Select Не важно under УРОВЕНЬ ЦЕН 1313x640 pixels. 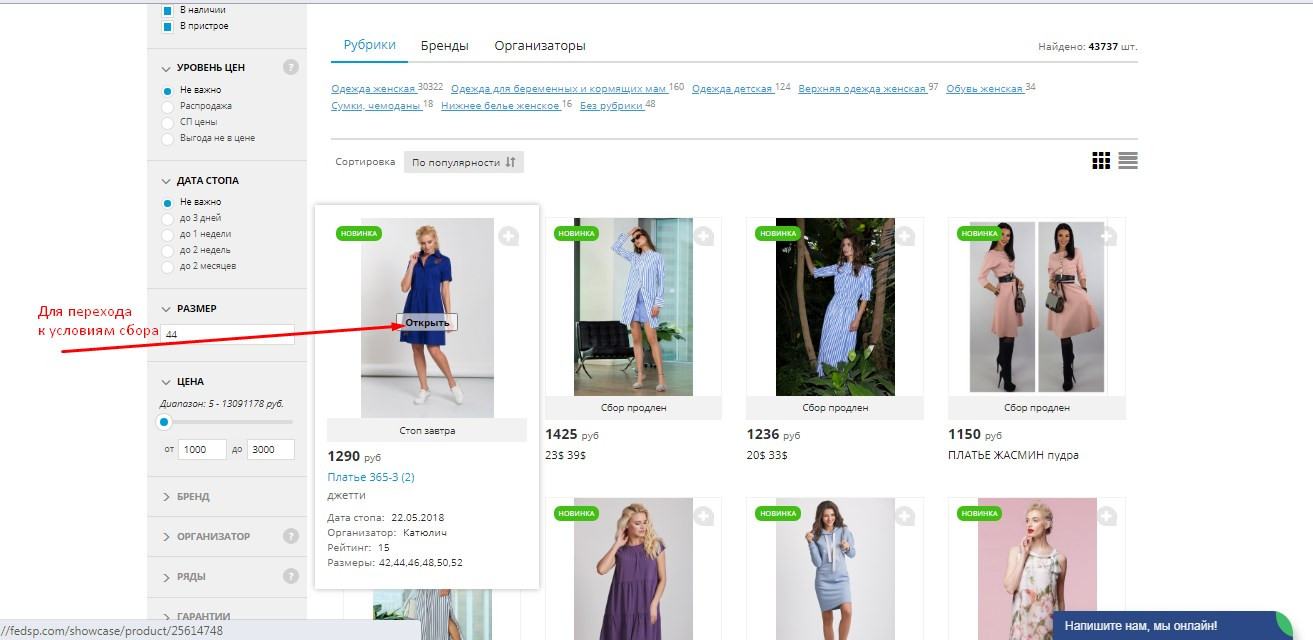pos(168,90)
